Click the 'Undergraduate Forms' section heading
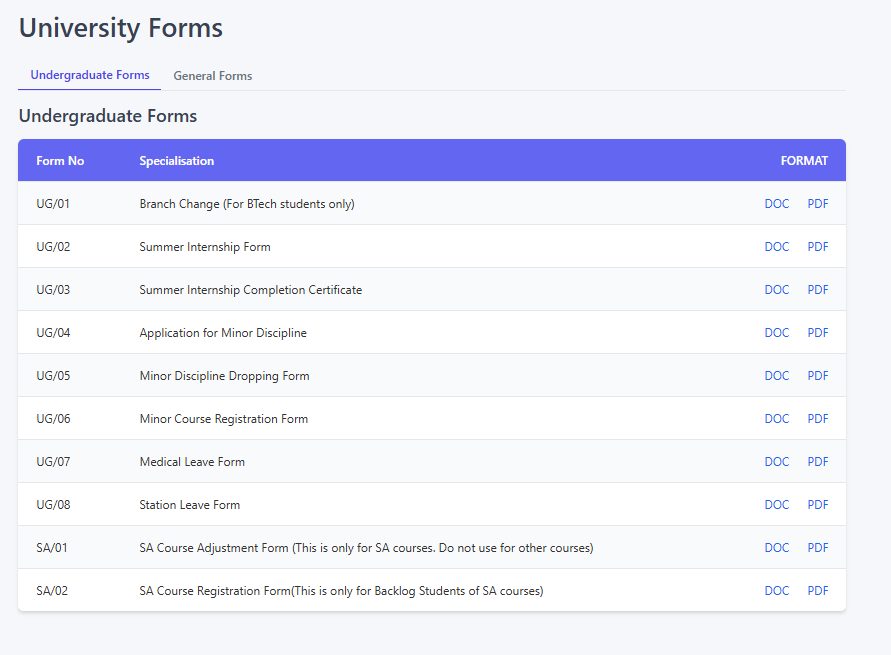Image resolution: width=891 pixels, height=655 pixels. pos(108,116)
